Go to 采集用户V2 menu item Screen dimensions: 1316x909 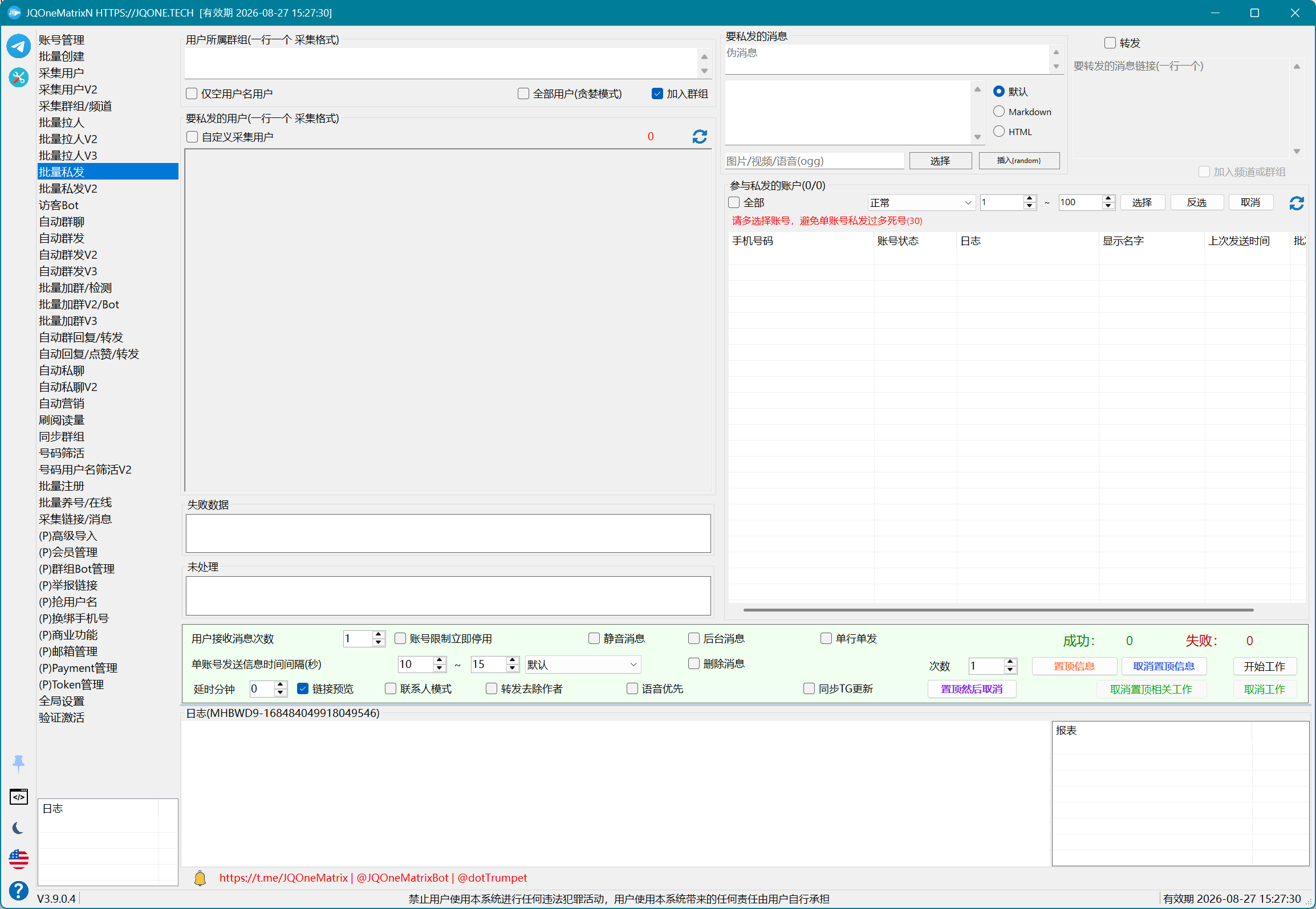[68, 89]
